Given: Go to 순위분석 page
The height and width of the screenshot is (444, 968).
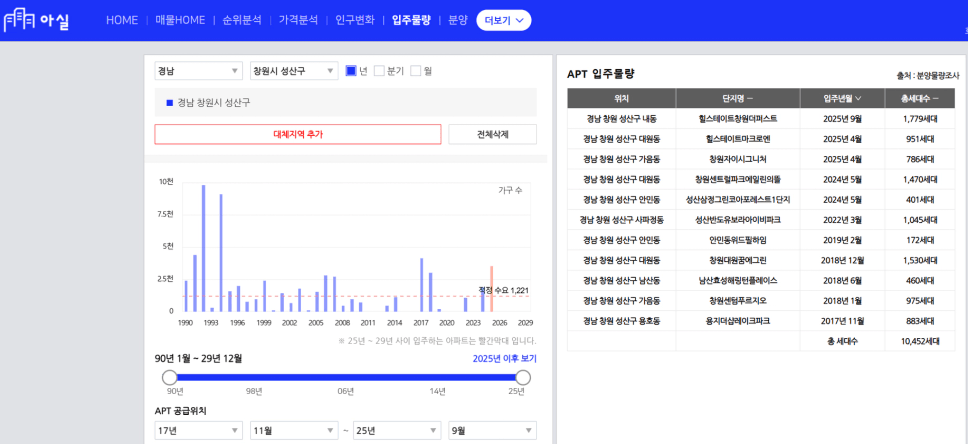Looking at the screenshot, I should [x=242, y=20].
